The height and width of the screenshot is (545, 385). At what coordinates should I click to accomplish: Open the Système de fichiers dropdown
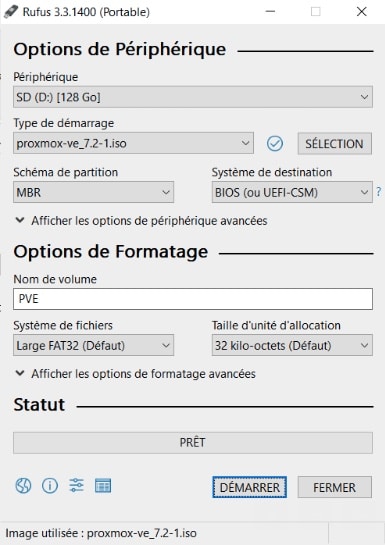click(93, 345)
